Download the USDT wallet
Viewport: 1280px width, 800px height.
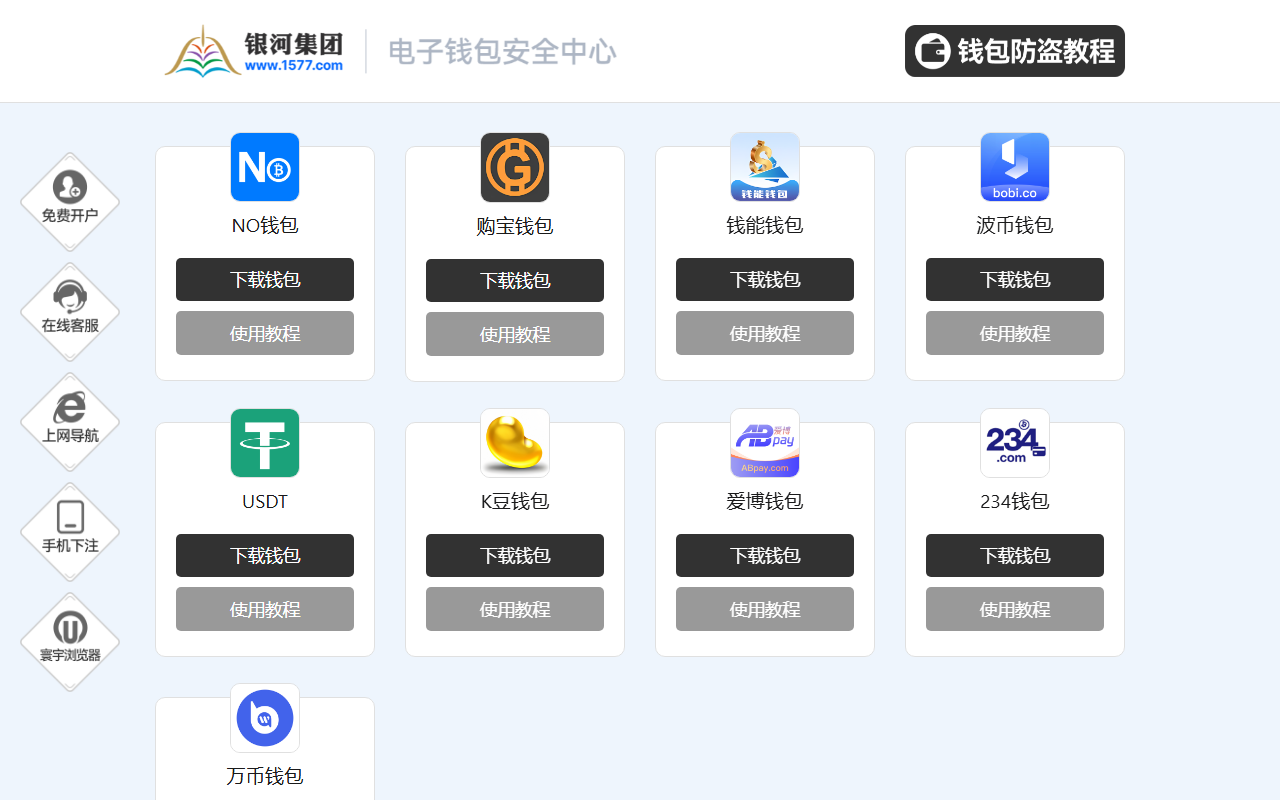(265, 556)
